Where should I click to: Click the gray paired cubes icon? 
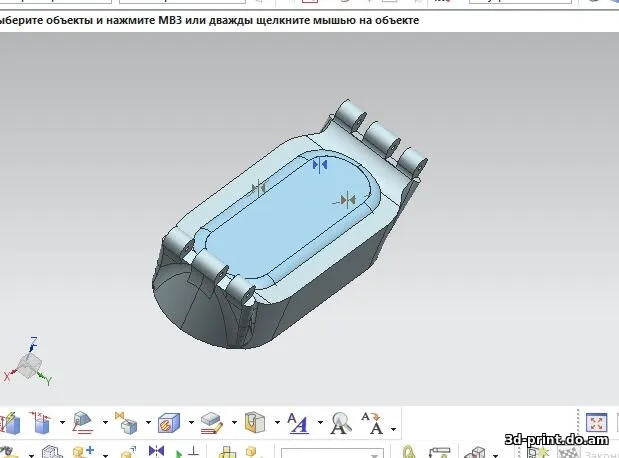475,452
